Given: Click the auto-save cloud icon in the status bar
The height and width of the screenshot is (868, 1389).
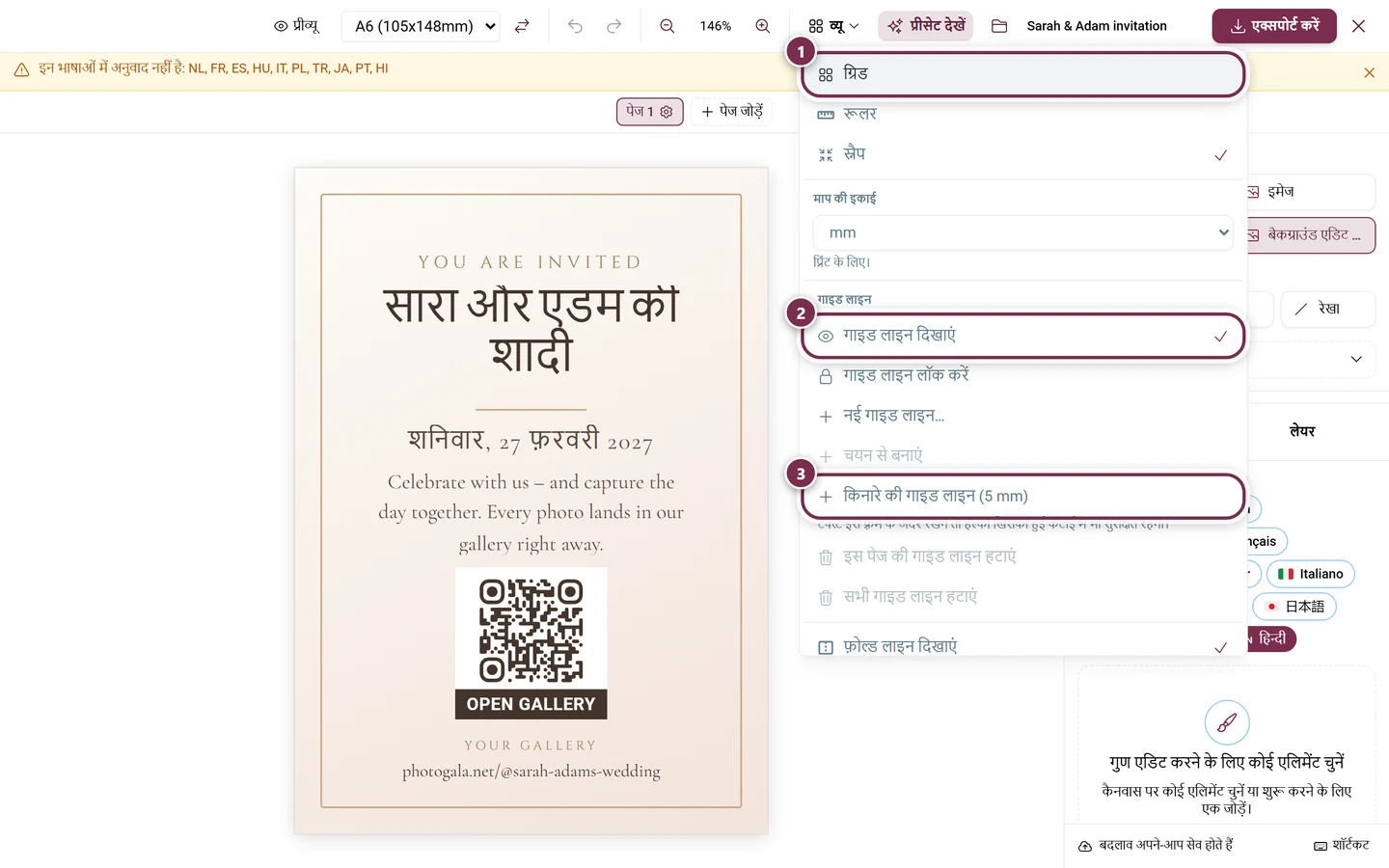Looking at the screenshot, I should [1085, 846].
